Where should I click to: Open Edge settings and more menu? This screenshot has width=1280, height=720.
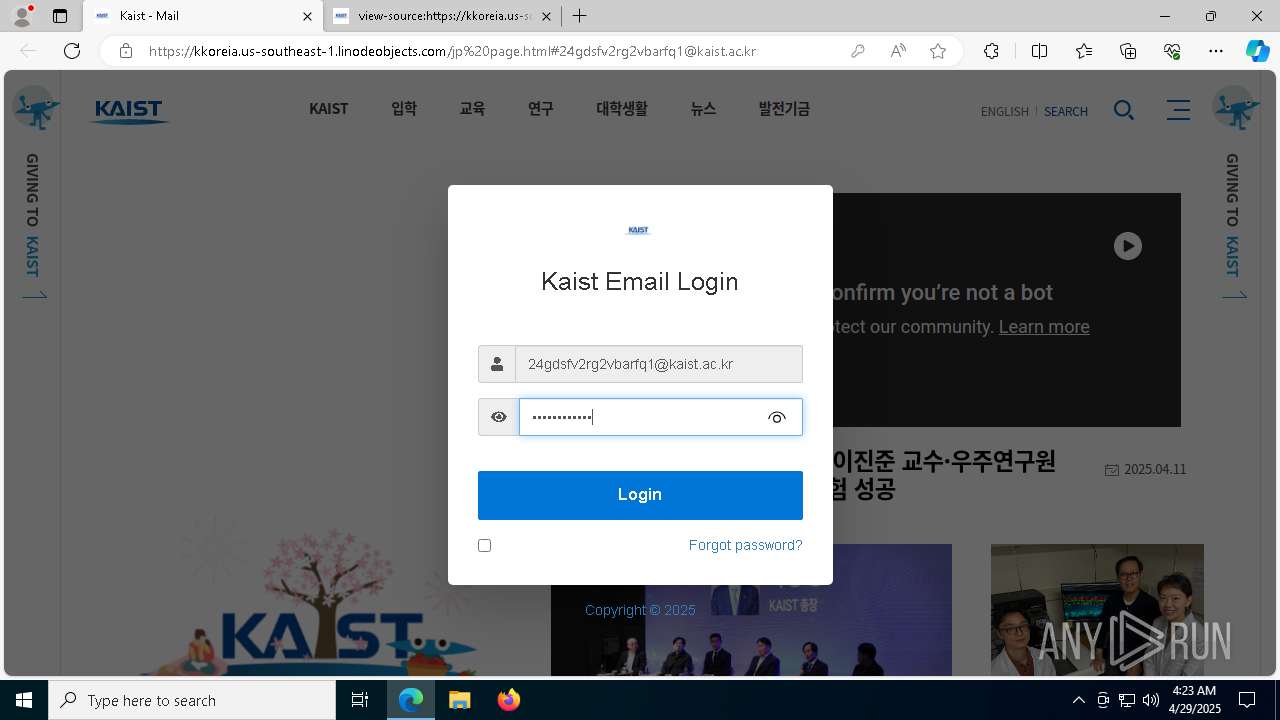[x=1216, y=51]
